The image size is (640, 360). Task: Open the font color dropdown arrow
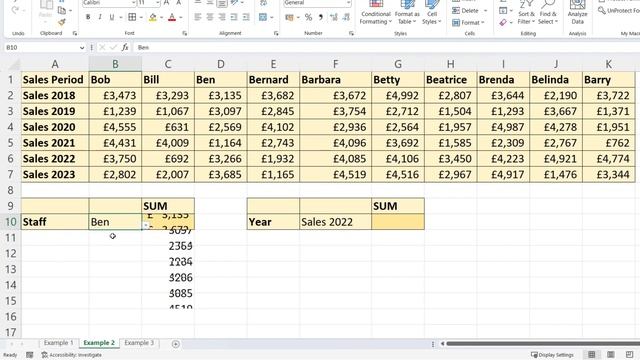[x=181, y=17]
